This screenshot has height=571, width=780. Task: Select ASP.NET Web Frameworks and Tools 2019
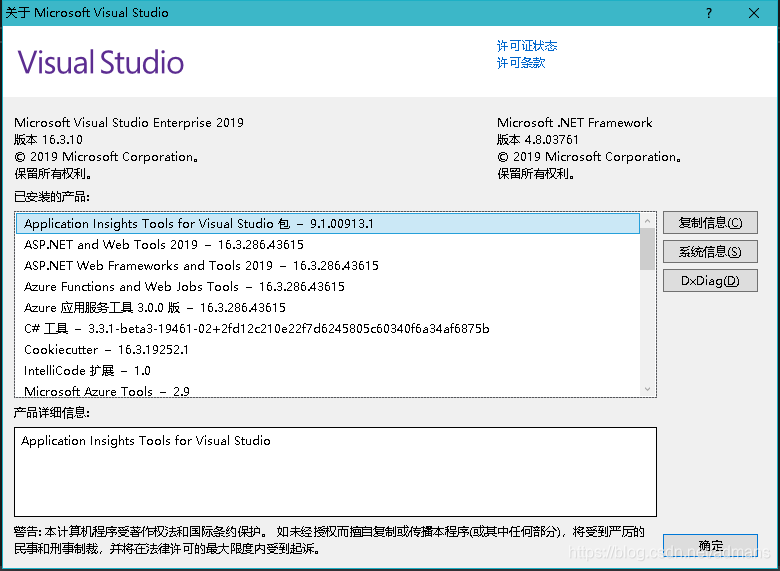tap(328, 265)
